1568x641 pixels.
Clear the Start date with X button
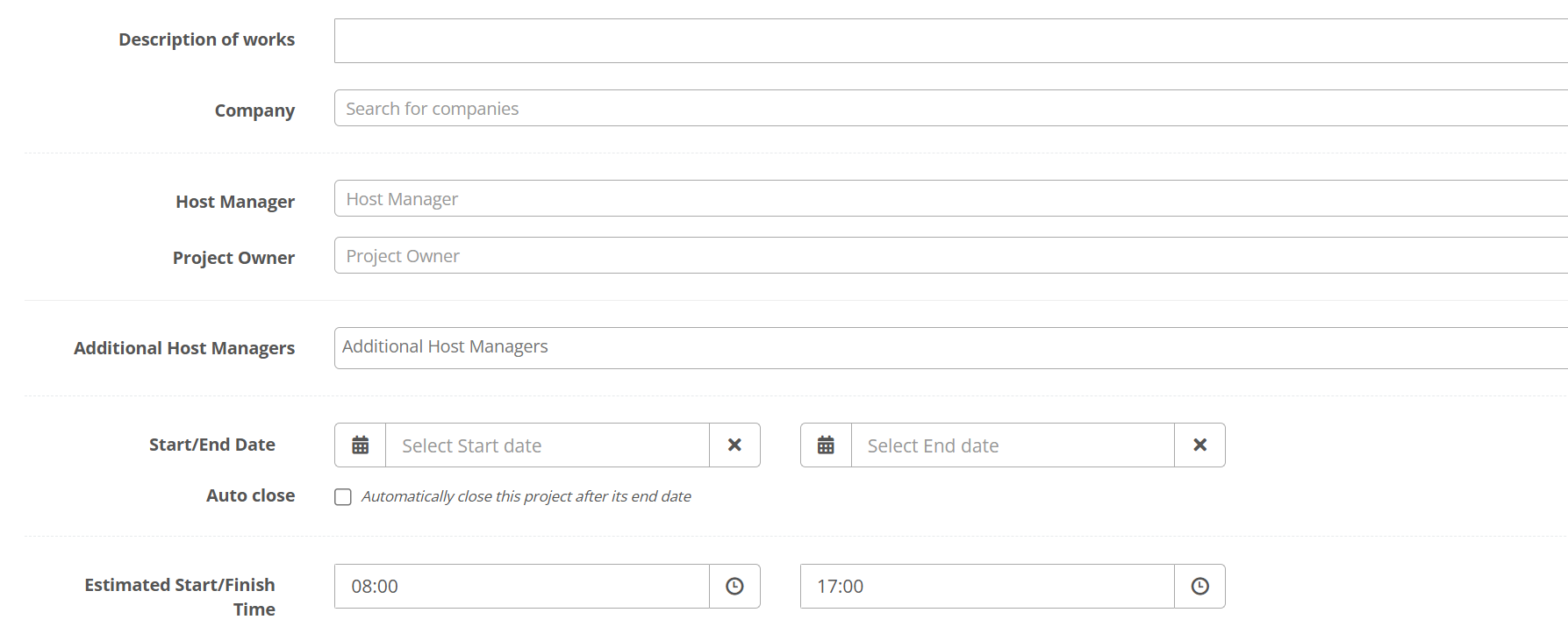(734, 445)
